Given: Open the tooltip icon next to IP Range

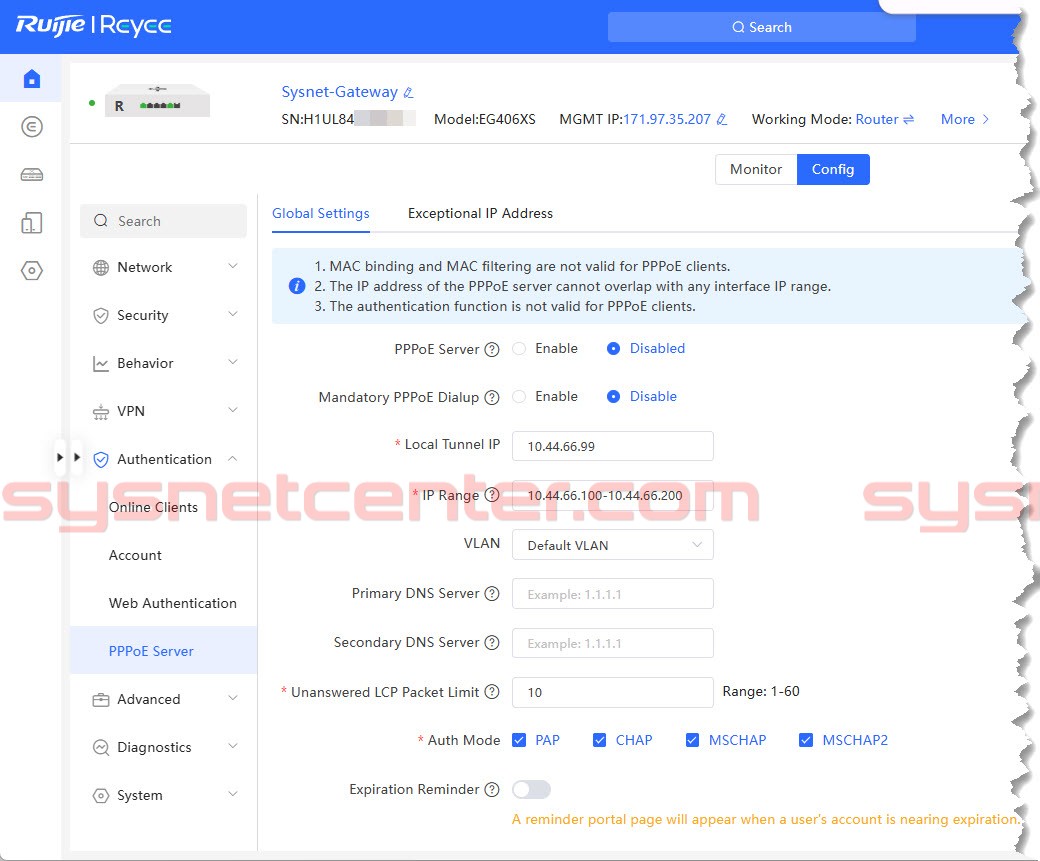Looking at the screenshot, I should tap(491, 494).
